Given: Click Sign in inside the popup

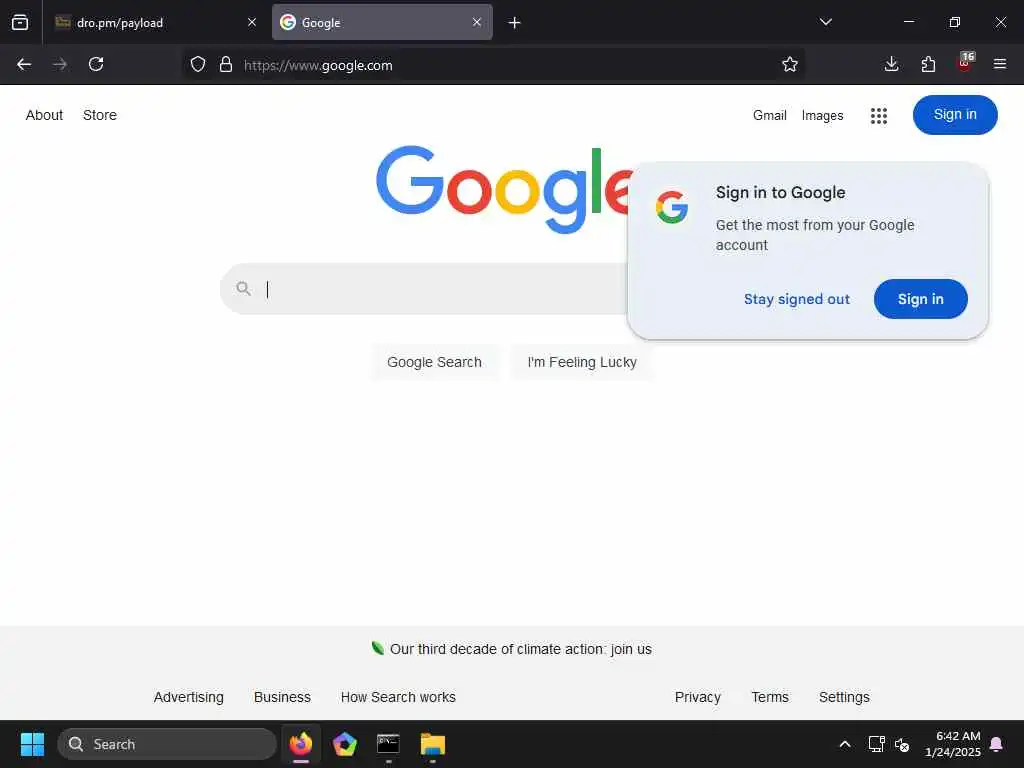Looking at the screenshot, I should click(x=920, y=299).
